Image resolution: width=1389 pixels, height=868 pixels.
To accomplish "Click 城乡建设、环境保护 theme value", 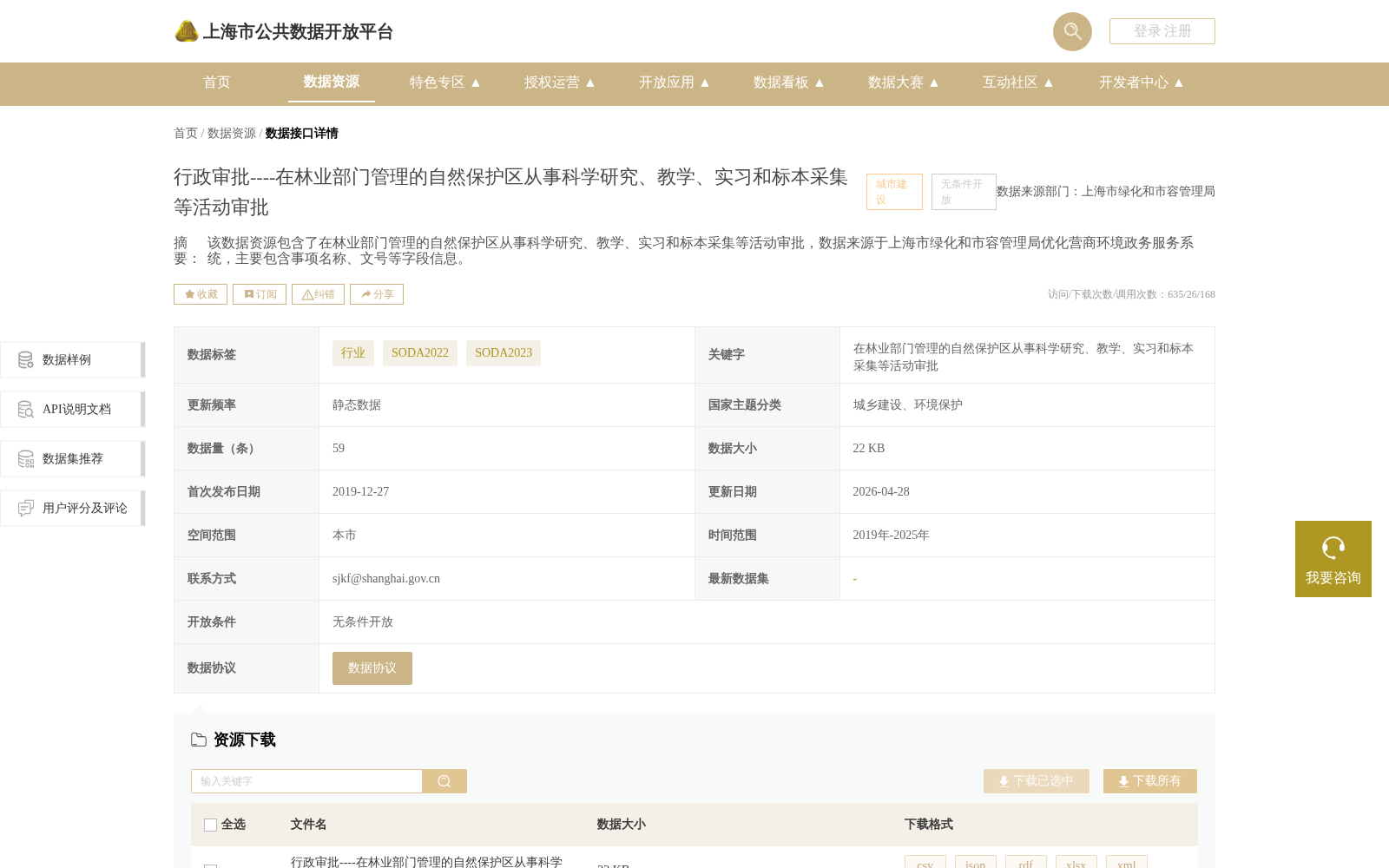I will pos(907,404).
